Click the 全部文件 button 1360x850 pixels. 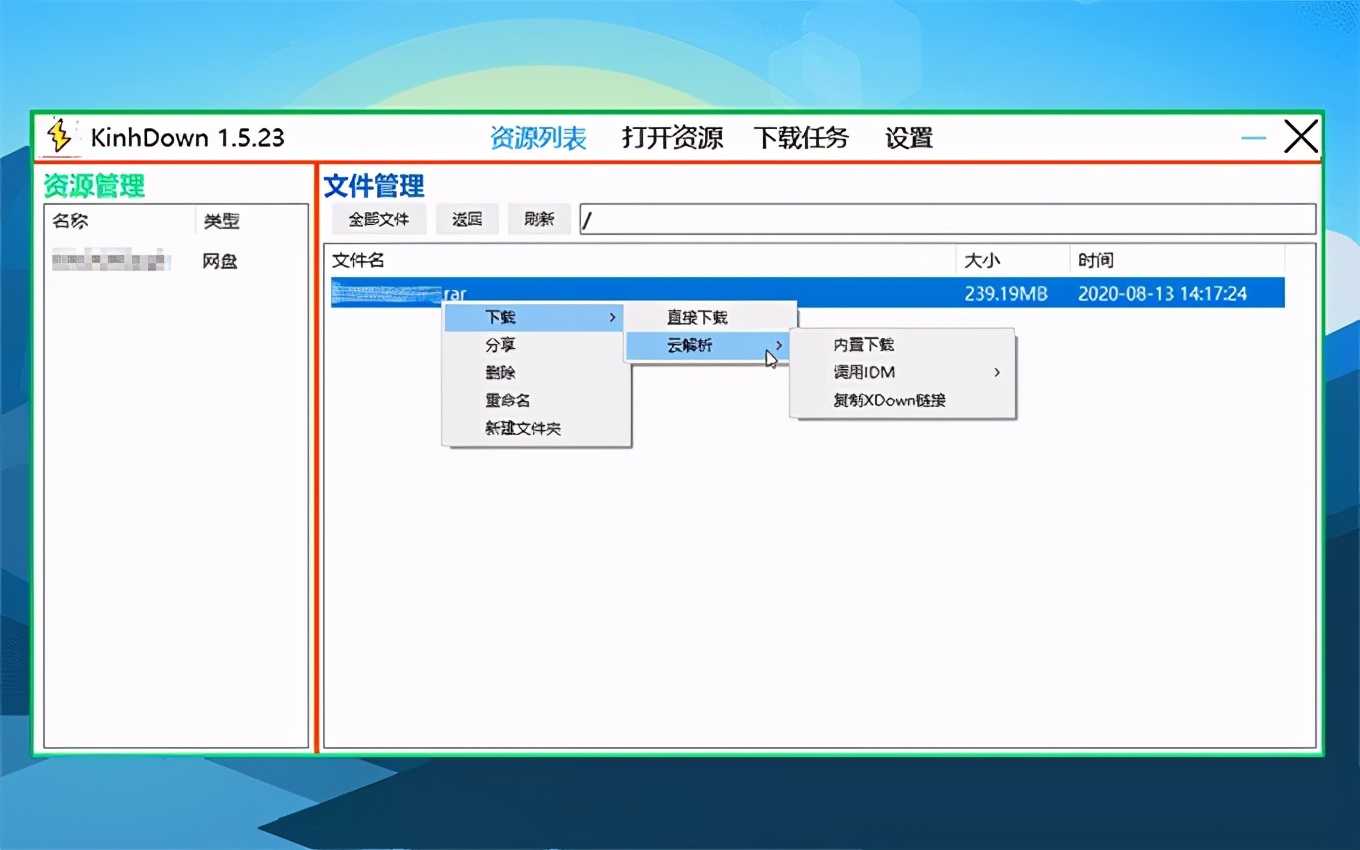379,219
